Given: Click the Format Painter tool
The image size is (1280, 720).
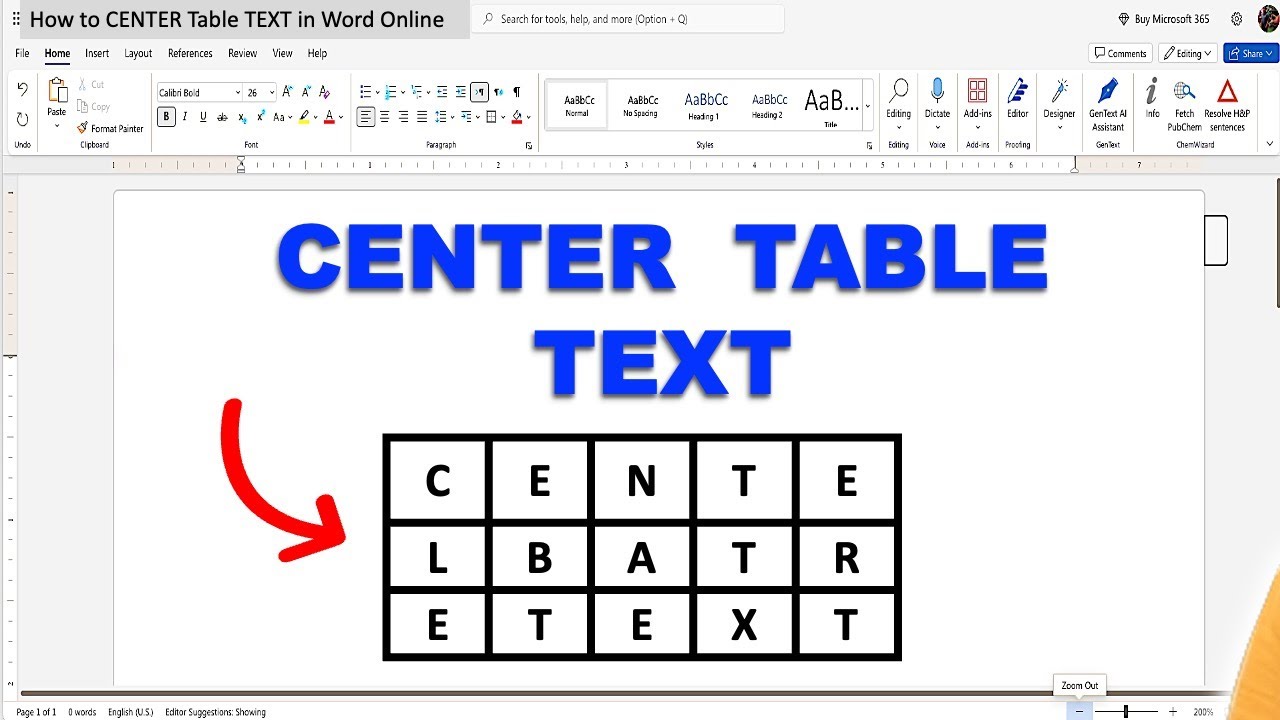Looking at the screenshot, I should pos(110,128).
